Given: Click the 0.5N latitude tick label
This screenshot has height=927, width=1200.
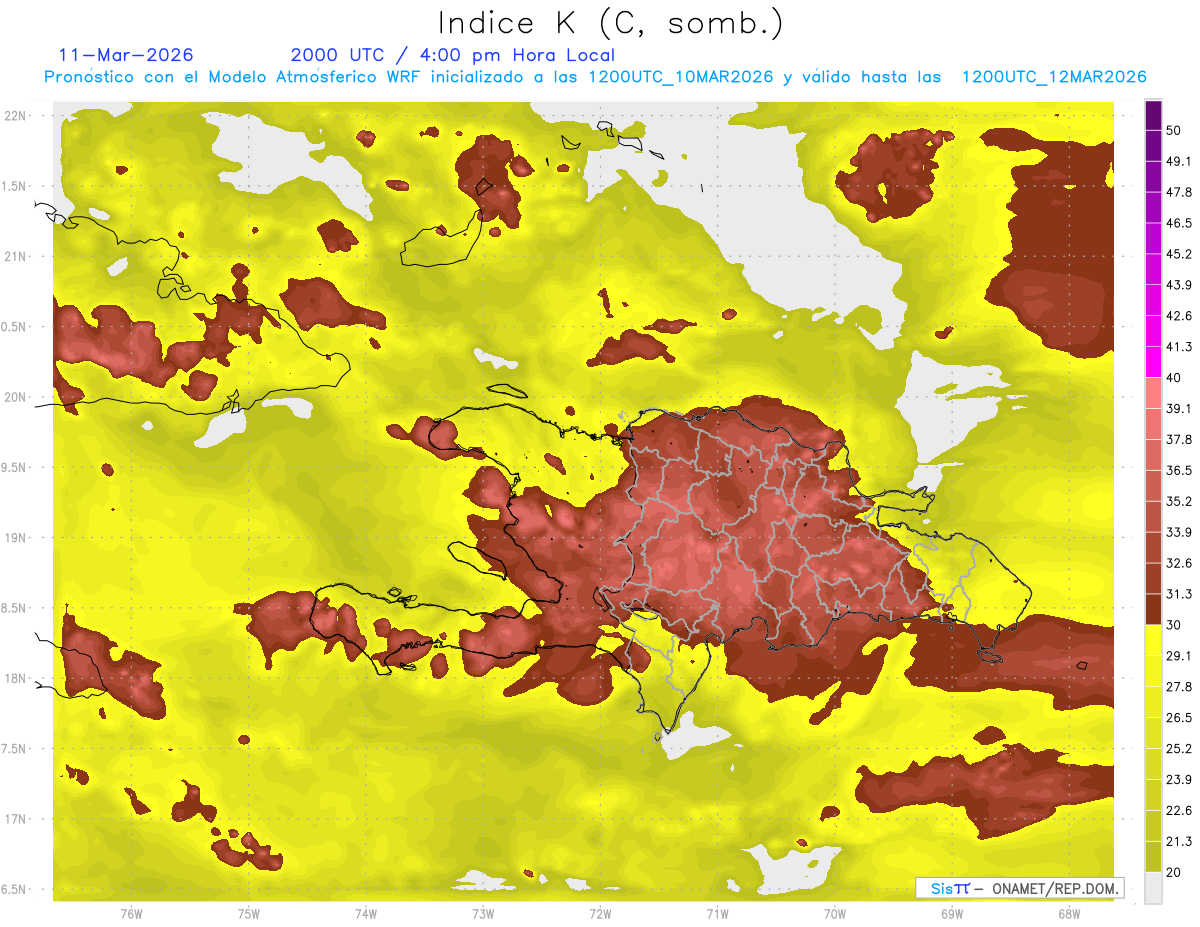Looking at the screenshot, I should (13, 327).
